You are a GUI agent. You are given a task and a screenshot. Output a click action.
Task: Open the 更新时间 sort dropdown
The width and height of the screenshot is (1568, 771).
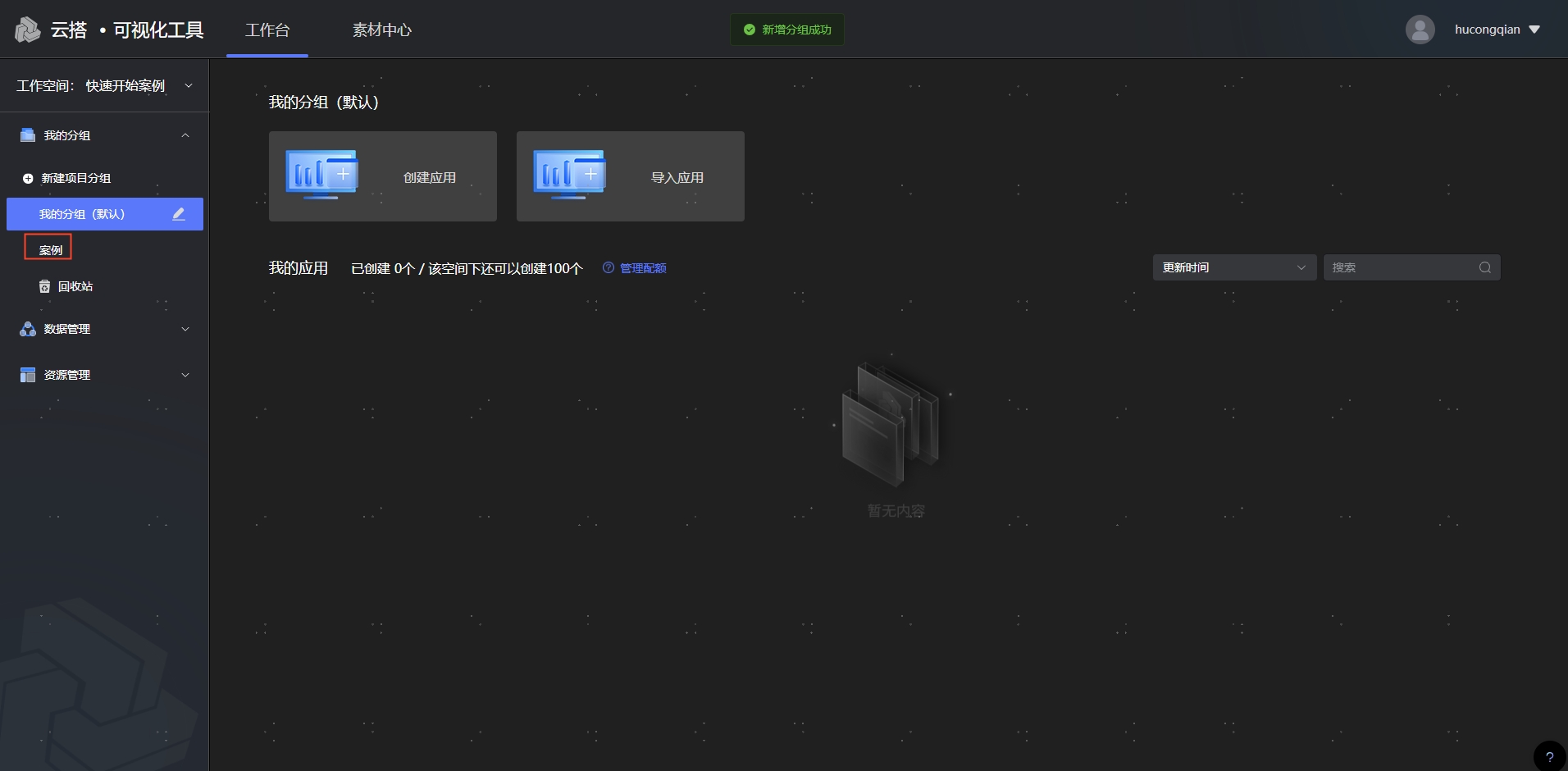tap(1234, 267)
